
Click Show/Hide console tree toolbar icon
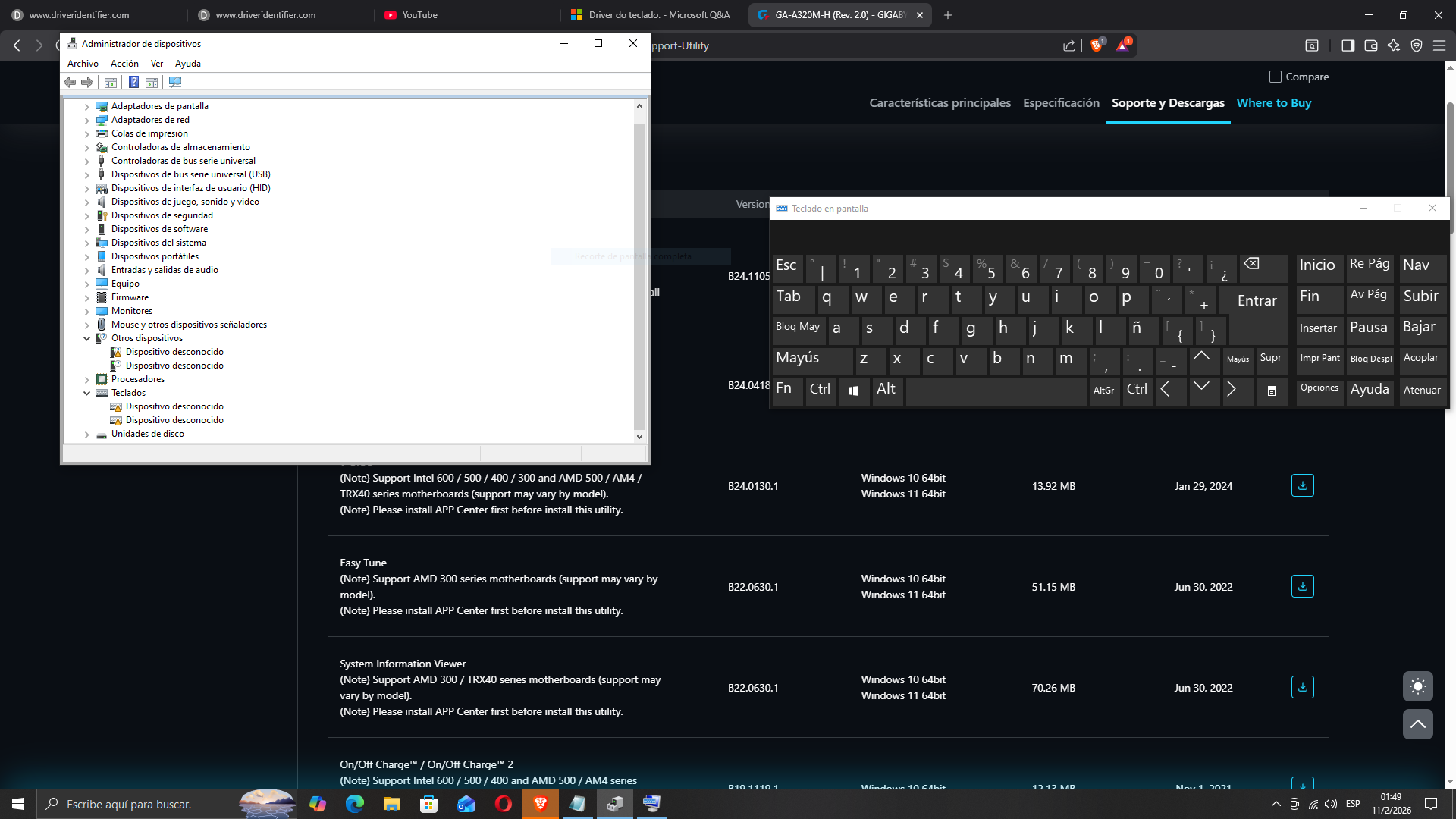tap(111, 82)
